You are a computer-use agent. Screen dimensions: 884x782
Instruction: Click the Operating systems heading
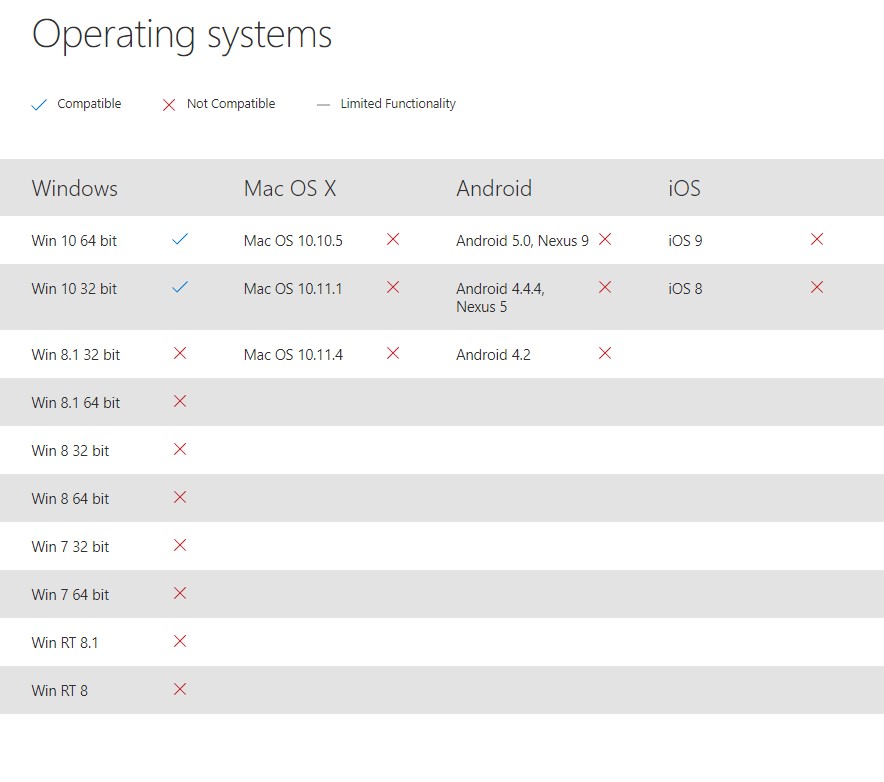tap(182, 35)
